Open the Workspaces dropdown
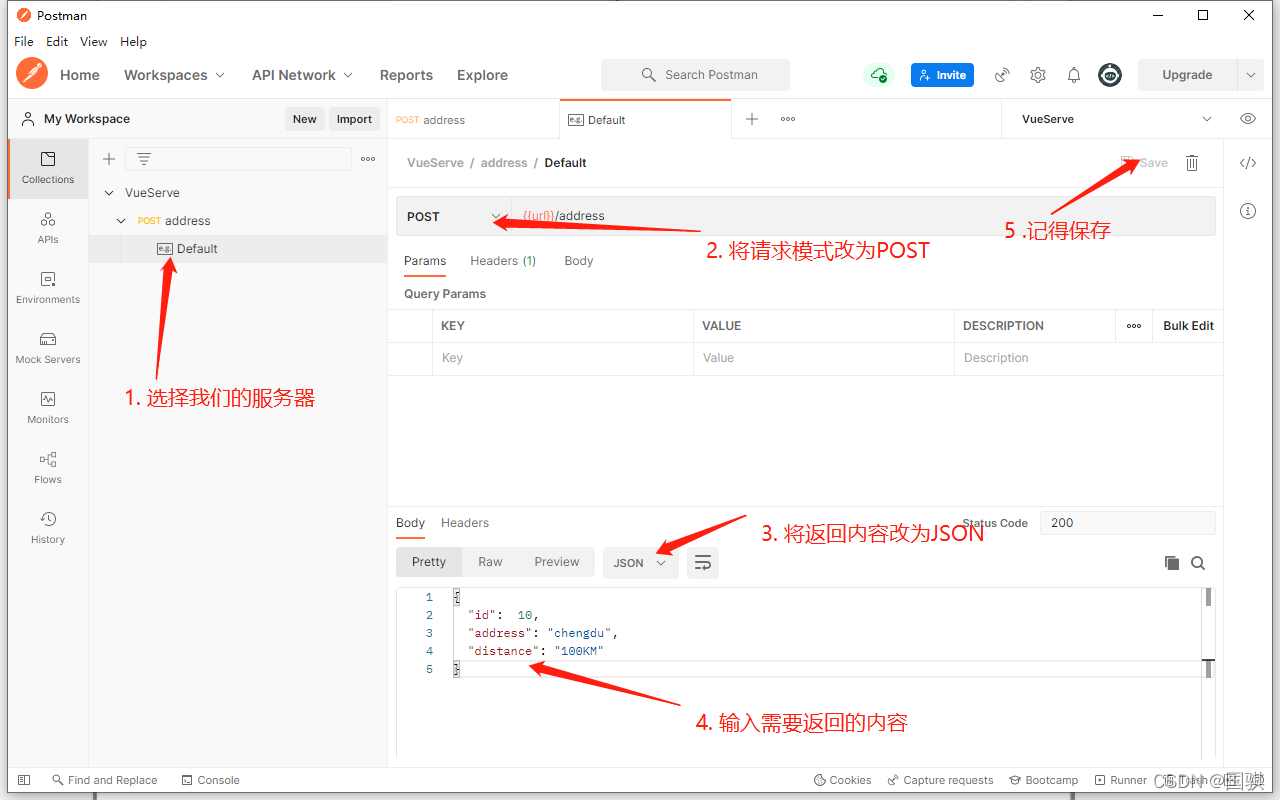1280x800 pixels. pyautogui.click(x=174, y=75)
